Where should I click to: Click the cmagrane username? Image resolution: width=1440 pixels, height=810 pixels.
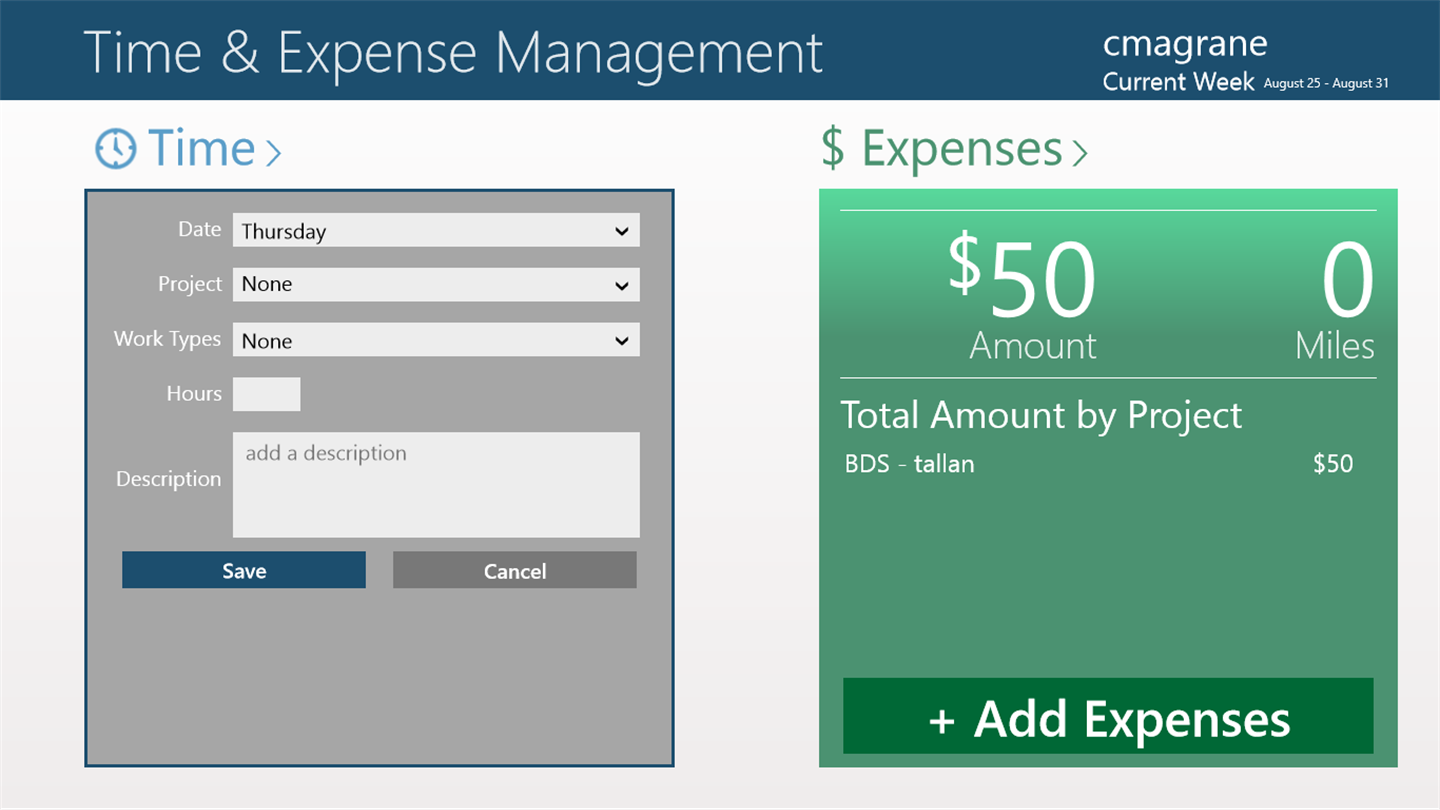(1184, 43)
